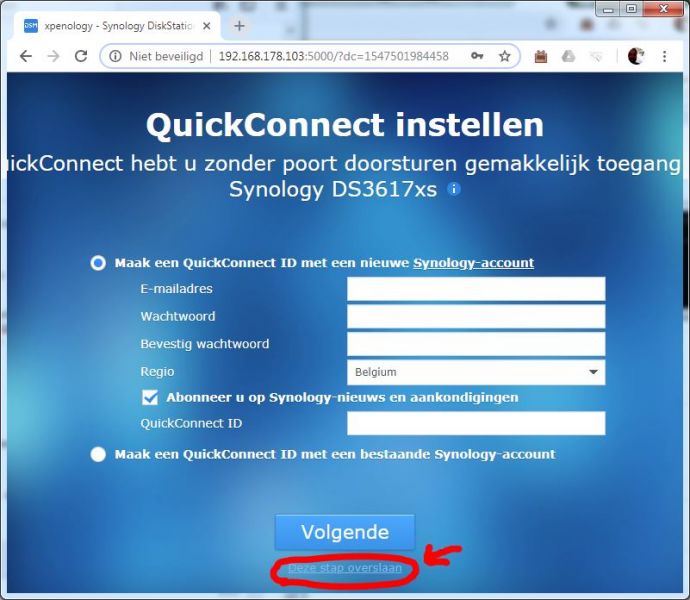Click the Volgende button

[345, 532]
